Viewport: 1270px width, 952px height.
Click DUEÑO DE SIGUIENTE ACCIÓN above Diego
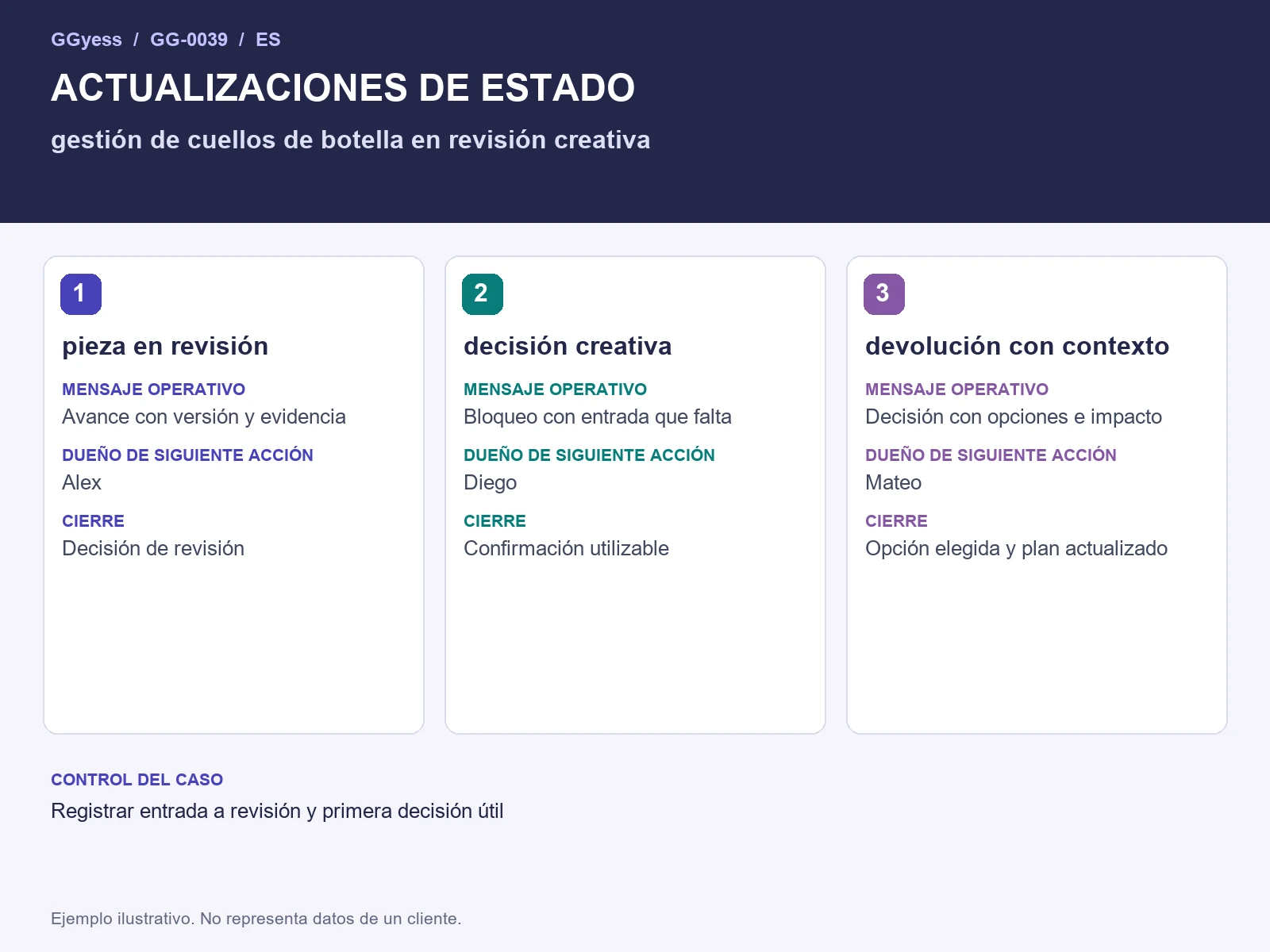(589, 455)
